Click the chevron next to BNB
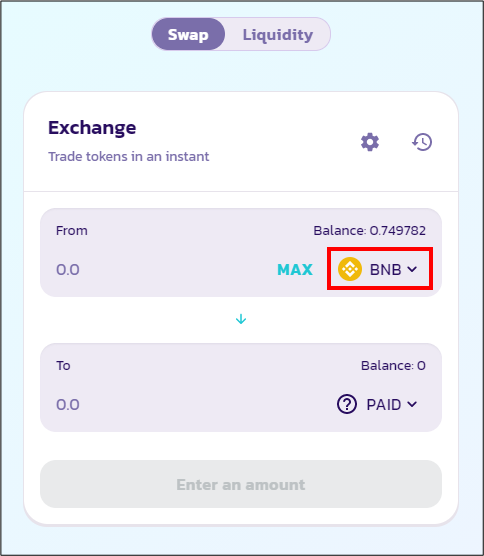Viewport: 484px width, 556px height. [412, 269]
